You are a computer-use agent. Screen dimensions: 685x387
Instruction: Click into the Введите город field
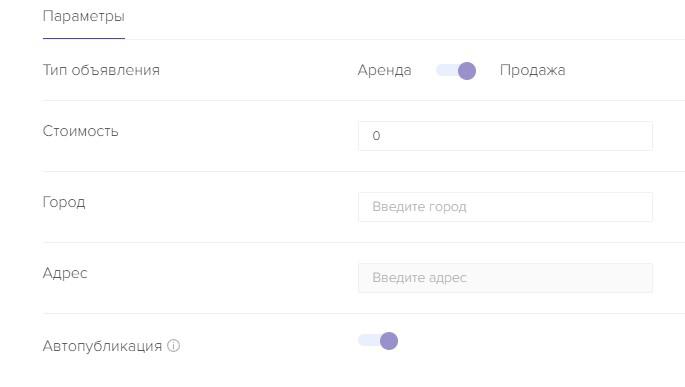point(505,207)
